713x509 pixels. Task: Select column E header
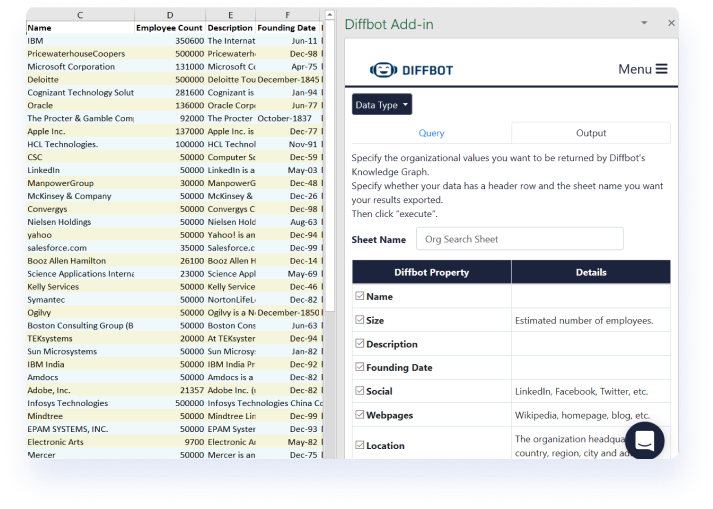click(x=231, y=15)
